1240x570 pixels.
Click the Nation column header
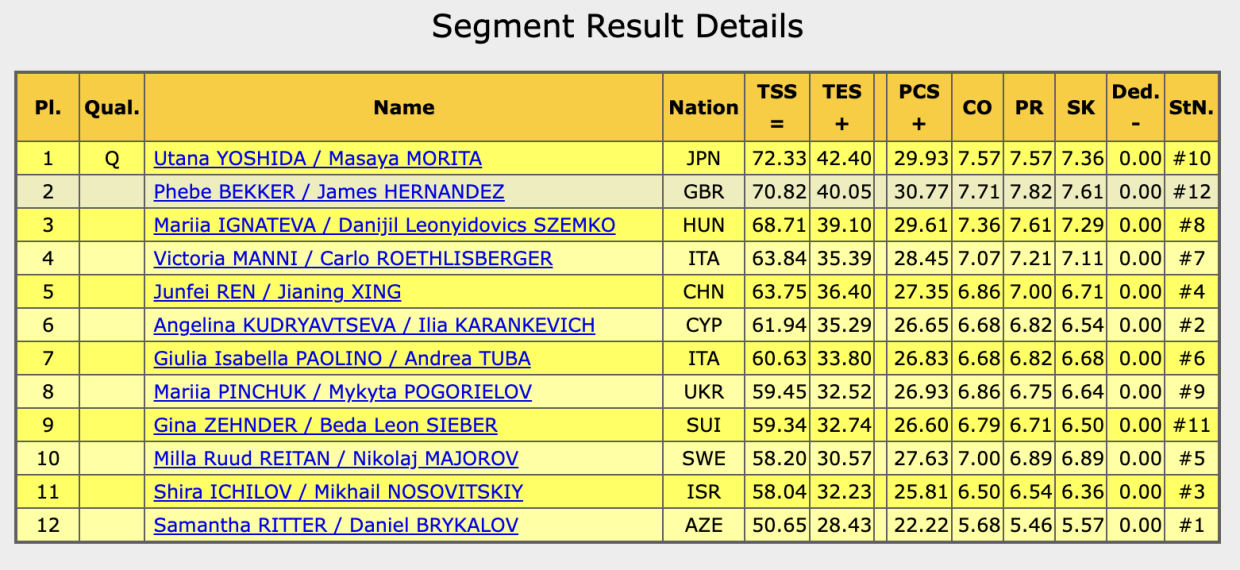coord(704,107)
